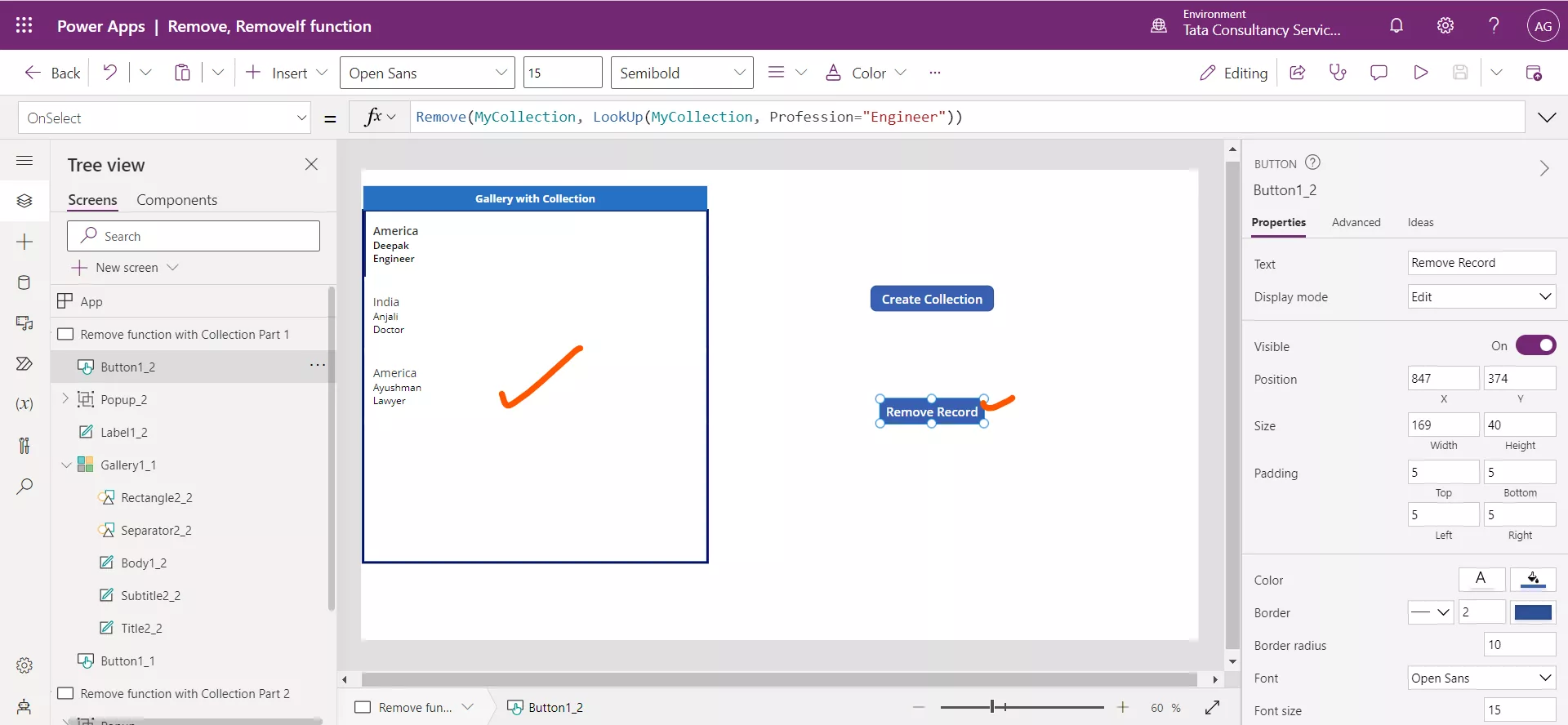This screenshot has width=1568, height=725.
Task: Open the Tree view layers icon
Action: point(24,201)
